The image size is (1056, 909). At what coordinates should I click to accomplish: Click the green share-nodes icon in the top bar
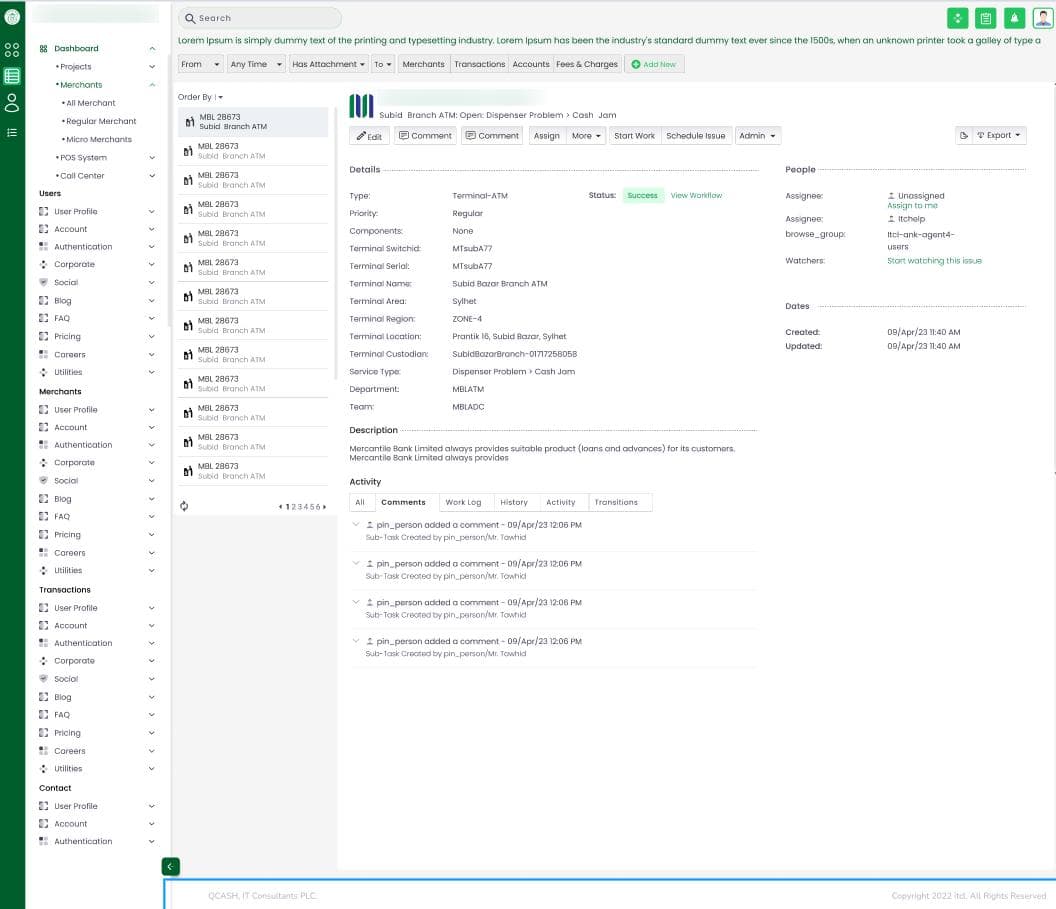(957, 18)
